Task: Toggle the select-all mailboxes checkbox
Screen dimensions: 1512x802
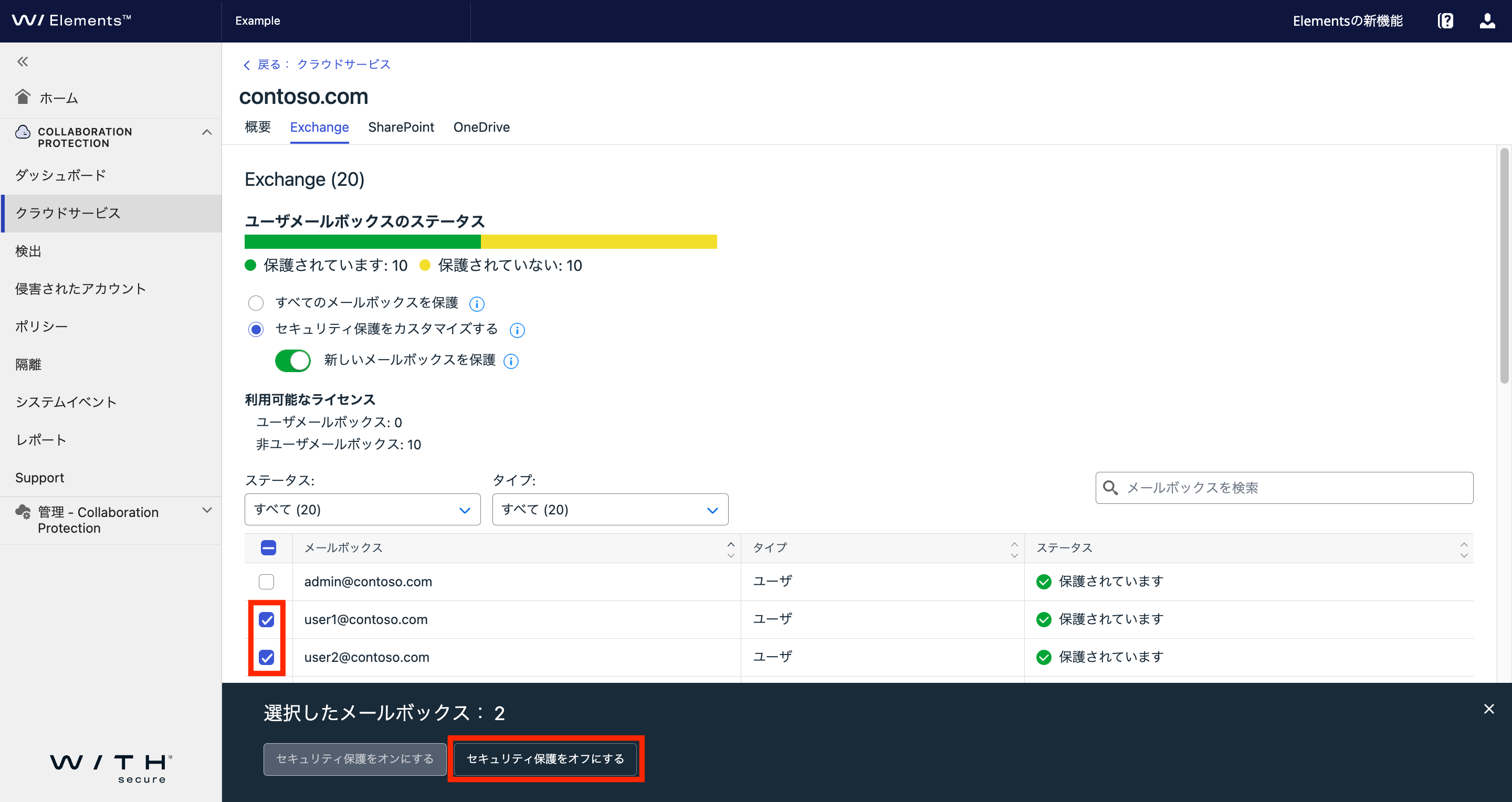Action: tap(268, 548)
